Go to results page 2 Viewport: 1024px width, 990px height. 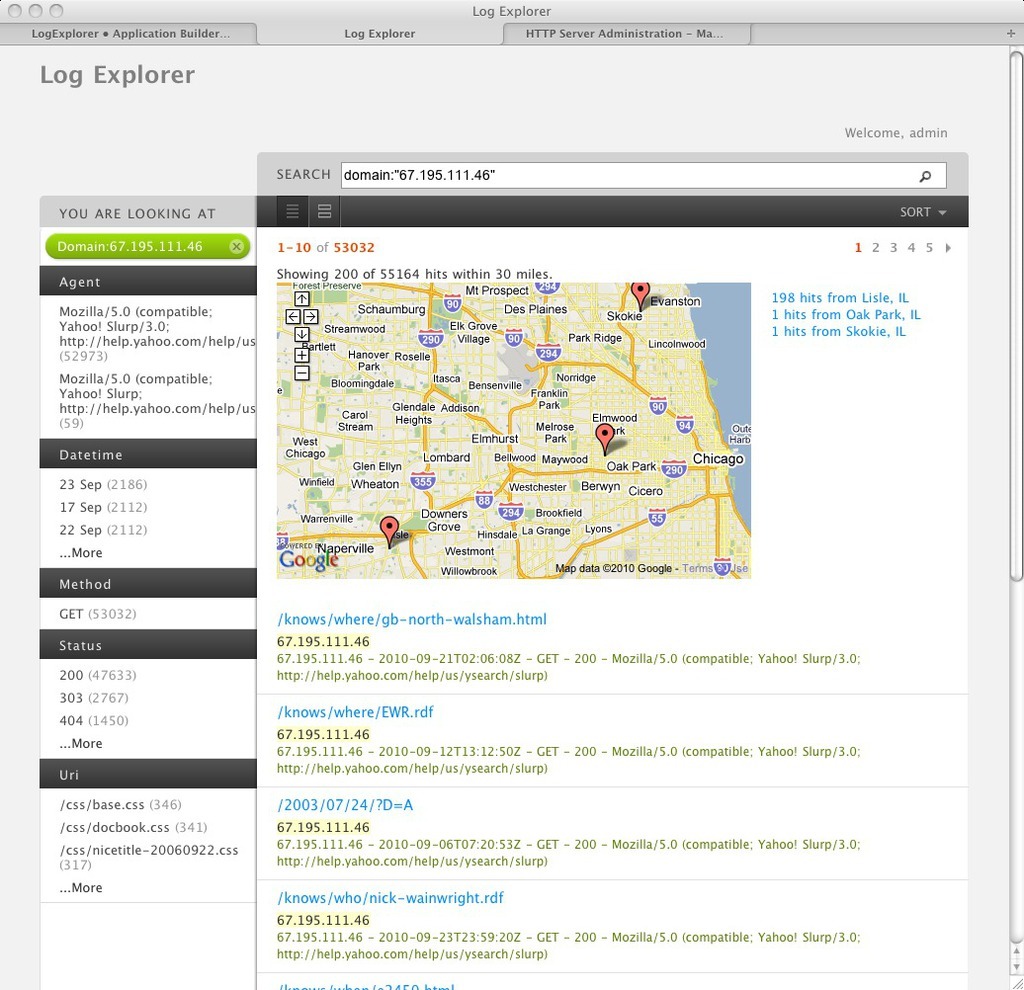click(x=876, y=248)
